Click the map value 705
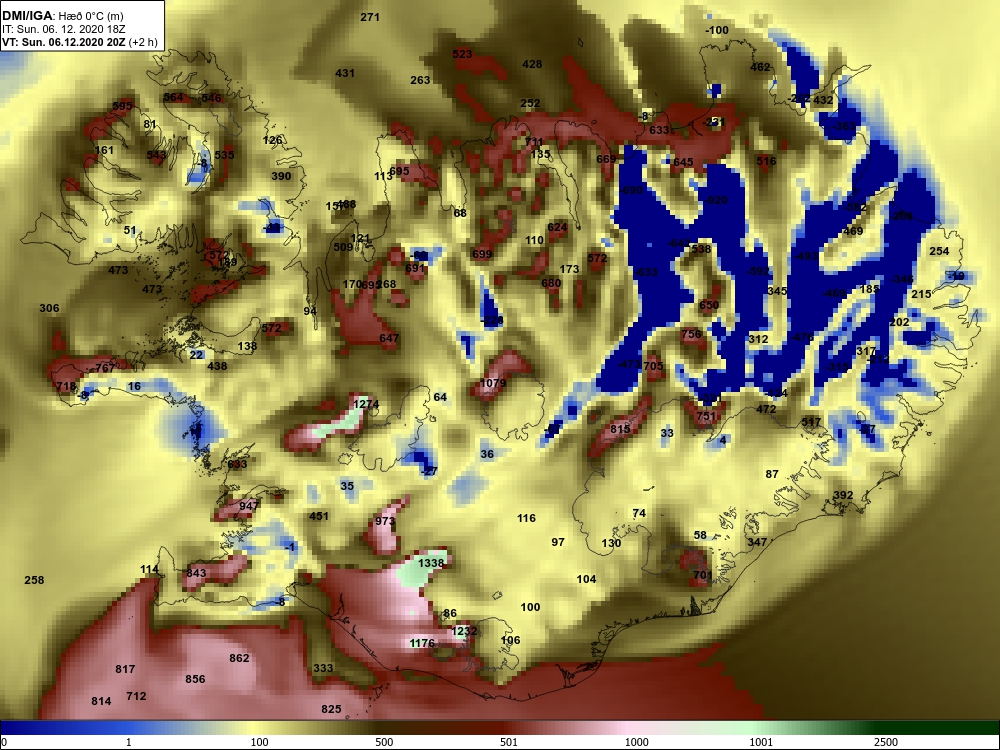The width and height of the screenshot is (1000, 750). (654, 366)
